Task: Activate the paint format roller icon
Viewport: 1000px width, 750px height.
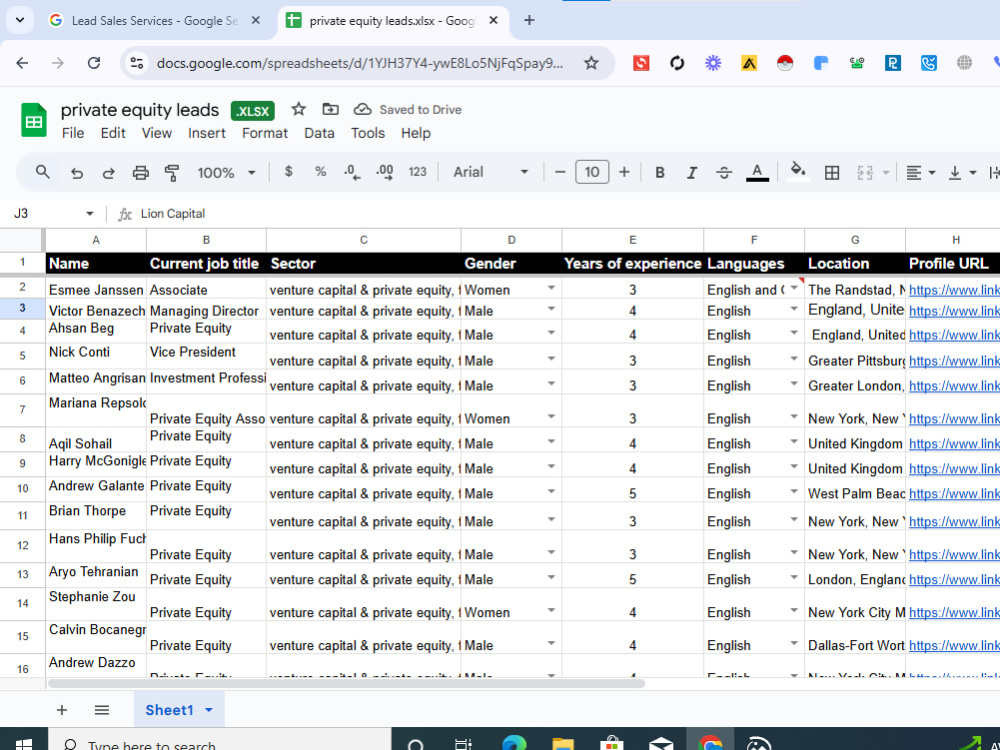Action: pos(172,172)
